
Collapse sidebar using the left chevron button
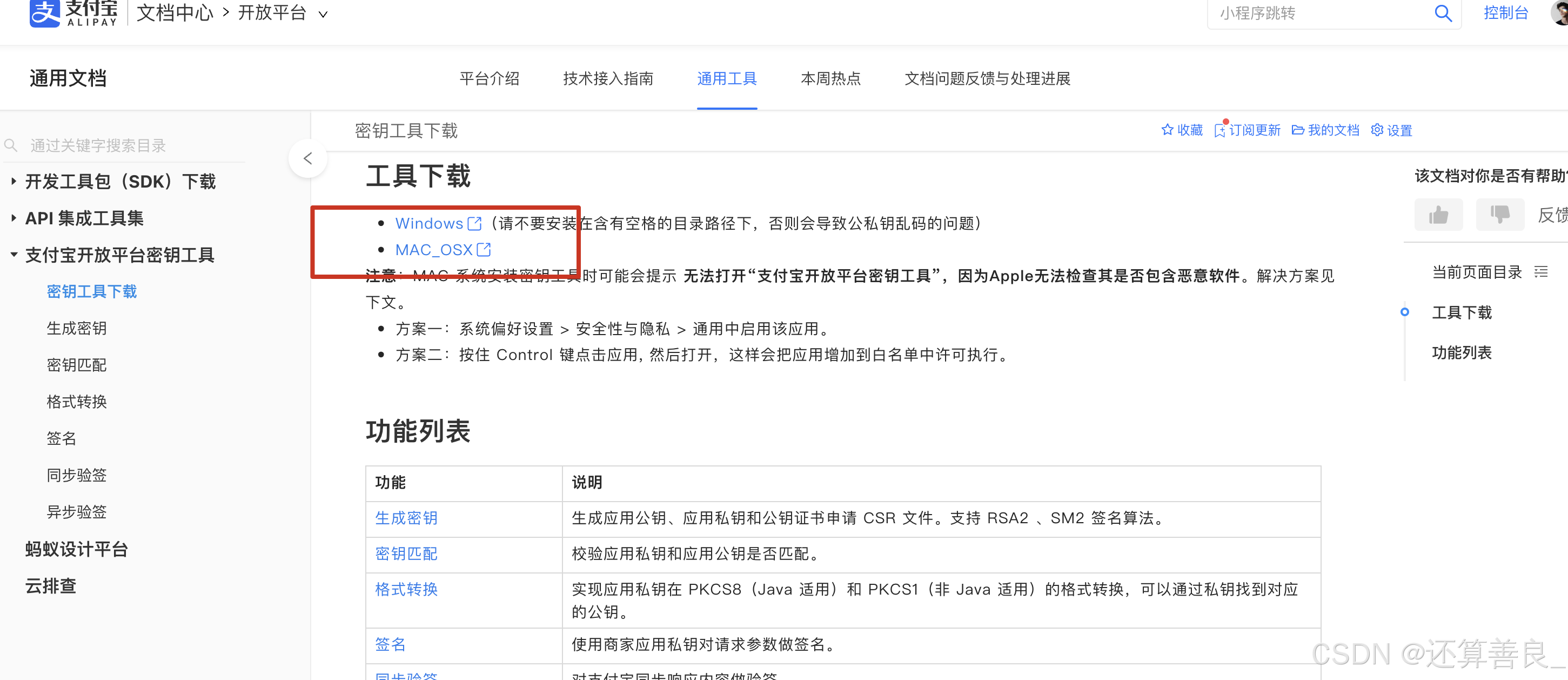pyautogui.click(x=308, y=159)
